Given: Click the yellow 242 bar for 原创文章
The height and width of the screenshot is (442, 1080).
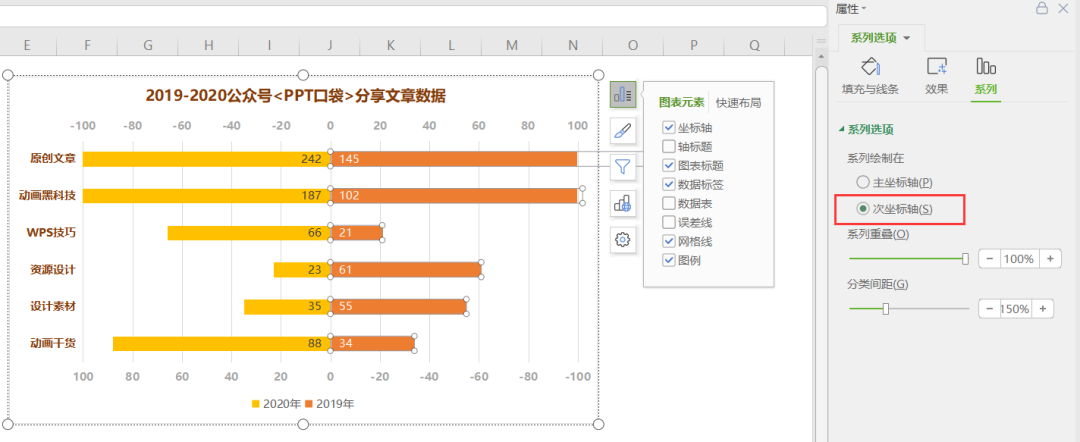Looking at the screenshot, I should pos(207,159).
